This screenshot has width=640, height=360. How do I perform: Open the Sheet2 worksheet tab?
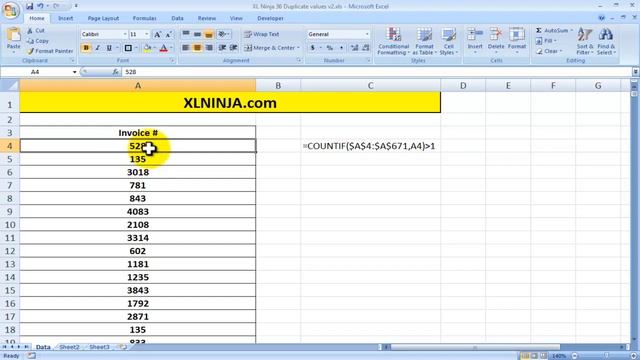(69, 347)
